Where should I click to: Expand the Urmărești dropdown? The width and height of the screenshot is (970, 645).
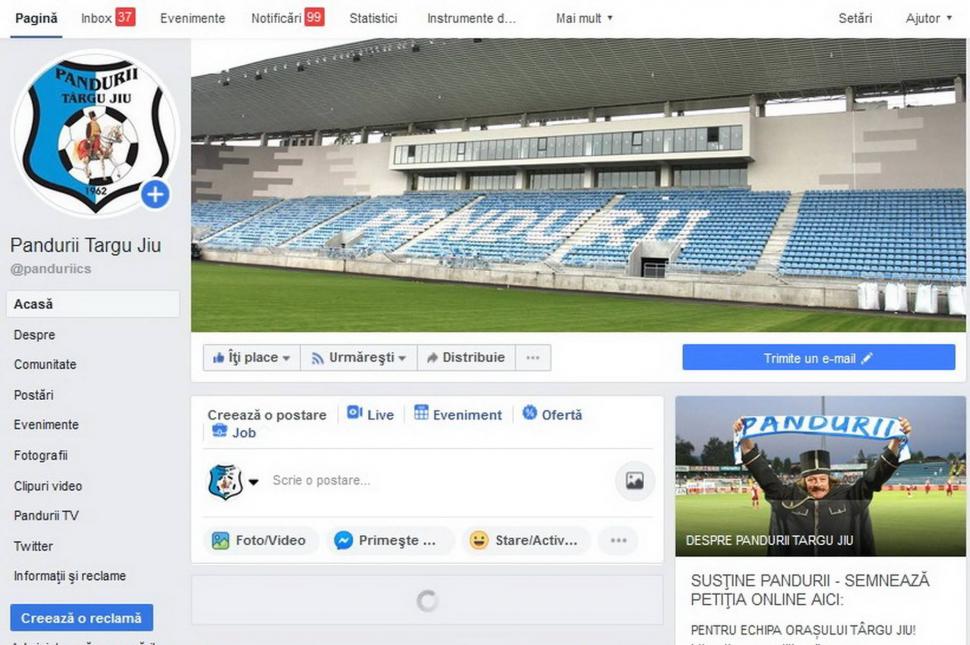359,357
